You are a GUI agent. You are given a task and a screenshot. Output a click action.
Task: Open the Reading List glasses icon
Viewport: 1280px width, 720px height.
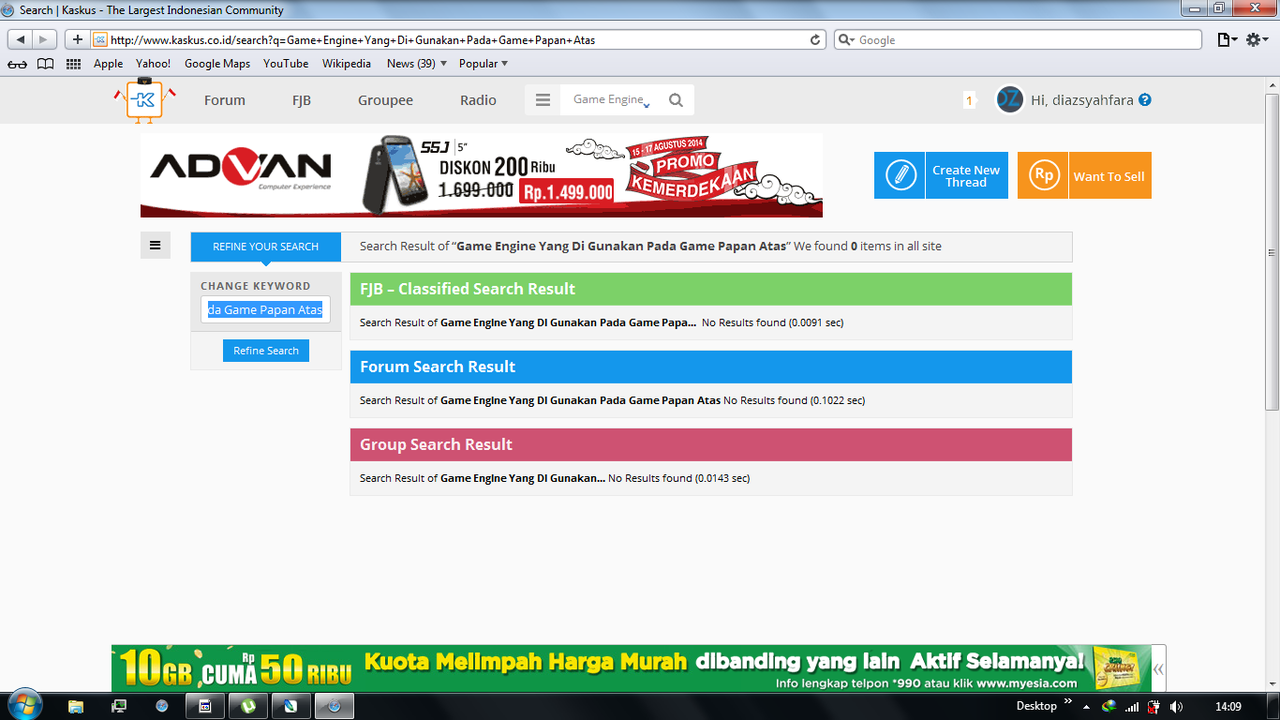pyautogui.click(x=17, y=64)
